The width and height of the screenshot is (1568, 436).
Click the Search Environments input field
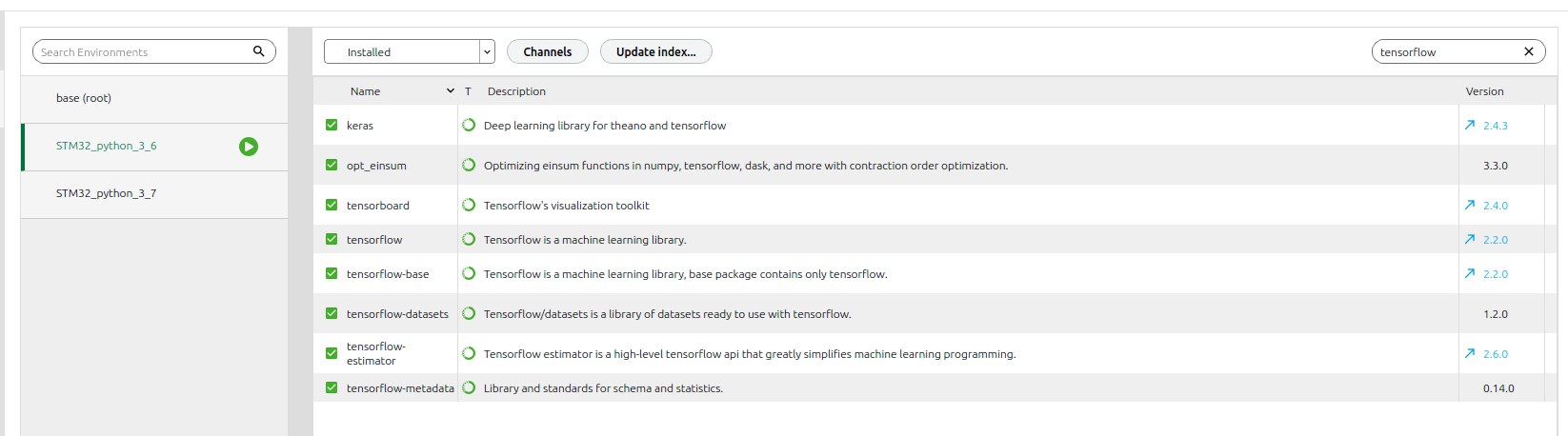(x=143, y=51)
